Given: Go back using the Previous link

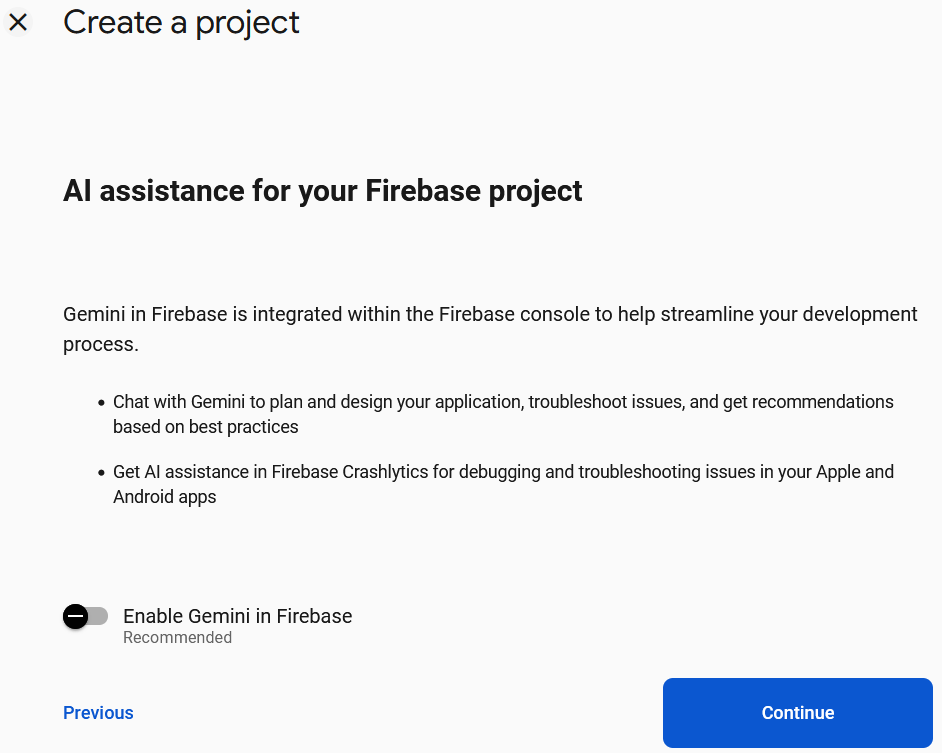Looking at the screenshot, I should pos(99,713).
